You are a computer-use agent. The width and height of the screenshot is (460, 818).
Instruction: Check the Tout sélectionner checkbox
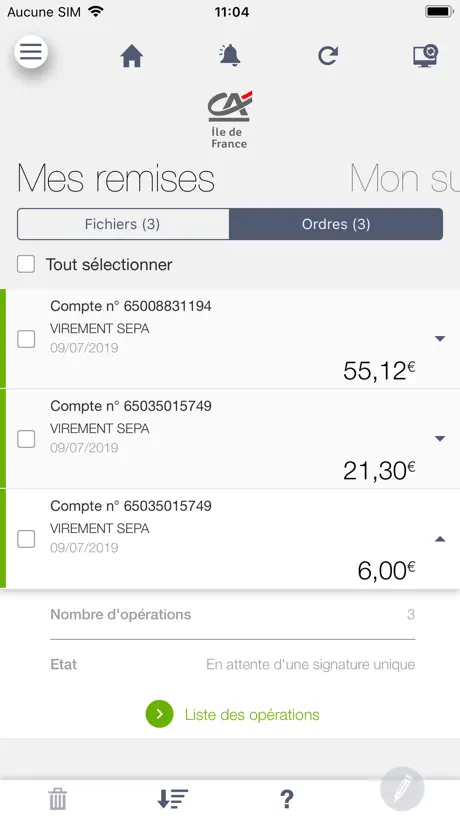[26, 264]
